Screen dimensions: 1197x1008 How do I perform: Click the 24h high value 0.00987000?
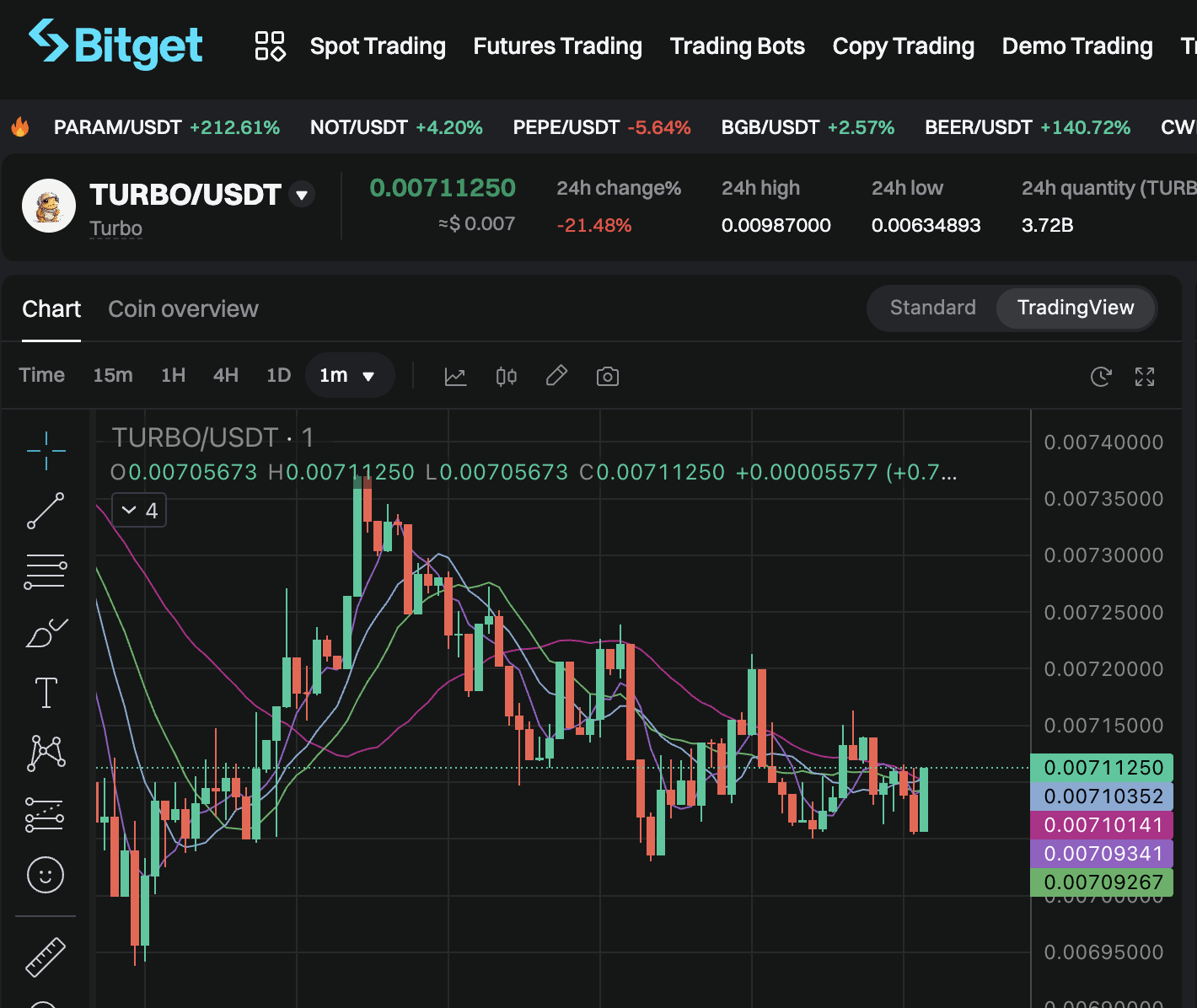[x=776, y=225]
